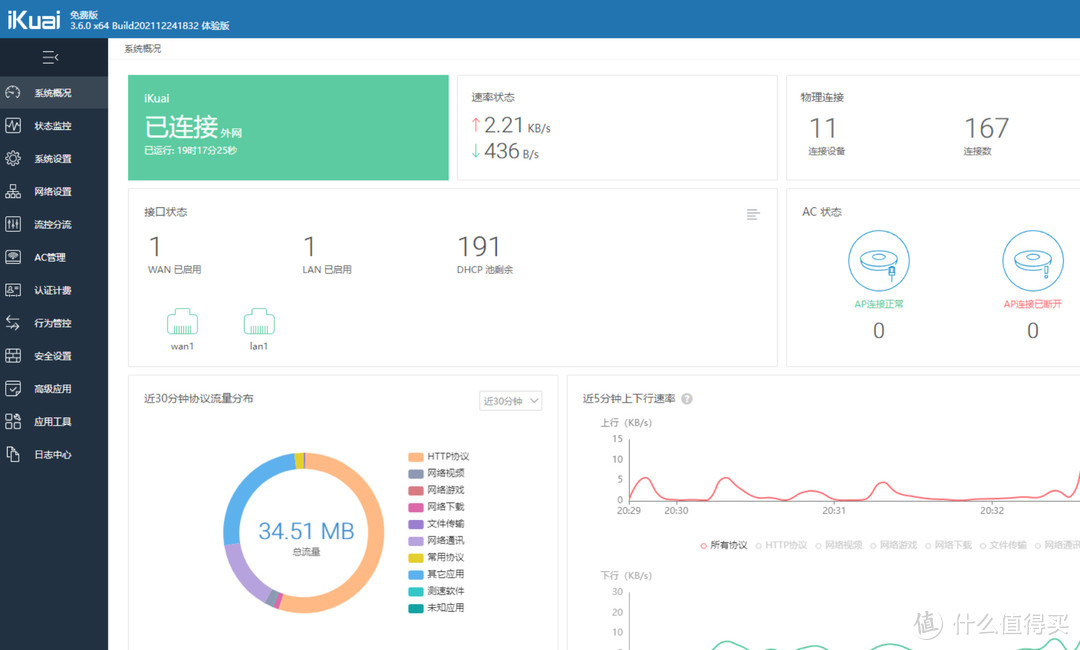The image size is (1080, 650).
Task: Click the green 已连接 status card
Action: click(288, 127)
